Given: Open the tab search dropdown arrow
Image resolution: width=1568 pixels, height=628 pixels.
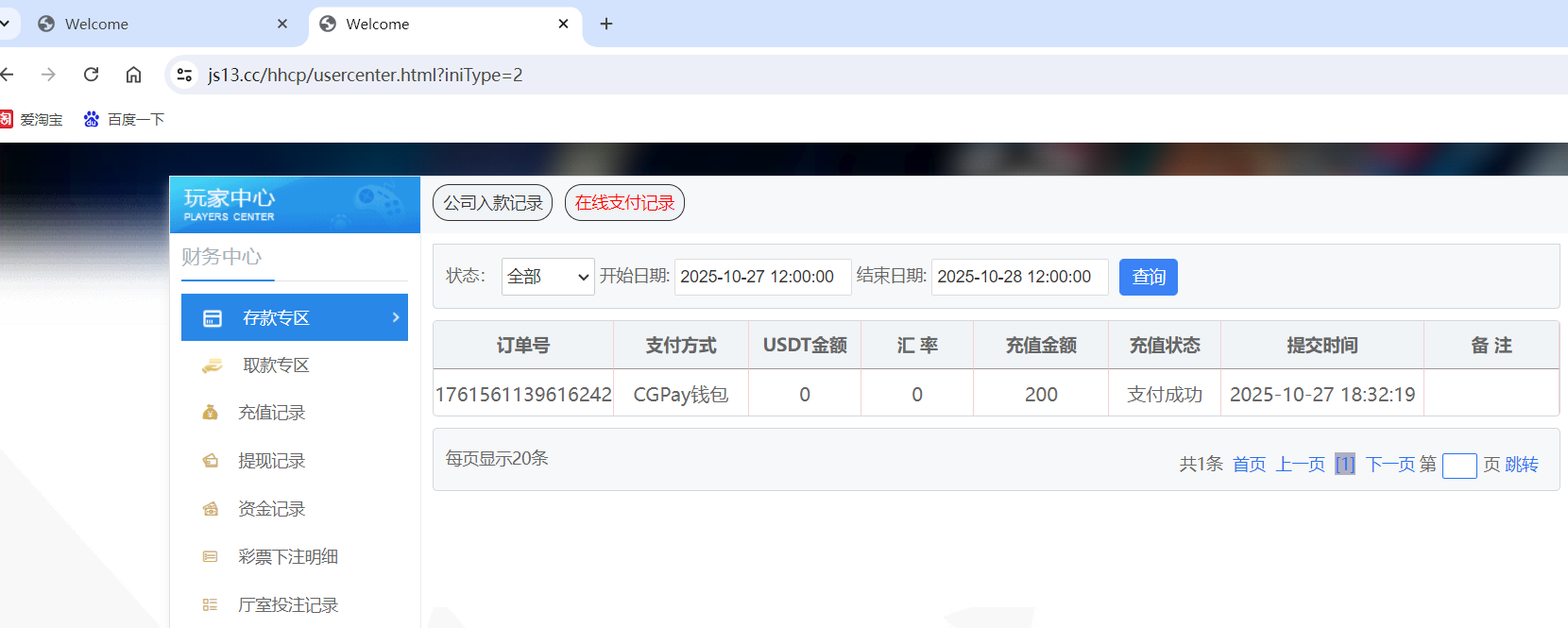Looking at the screenshot, I should pos(4,24).
